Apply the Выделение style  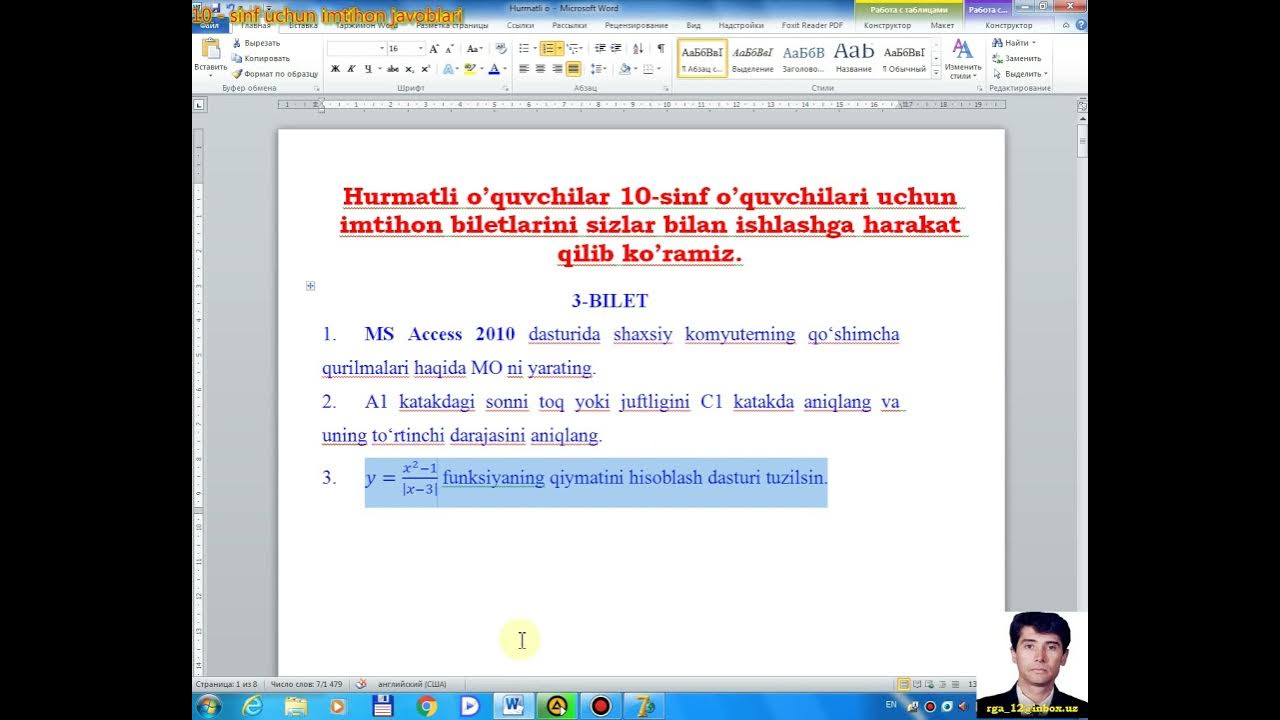752,58
